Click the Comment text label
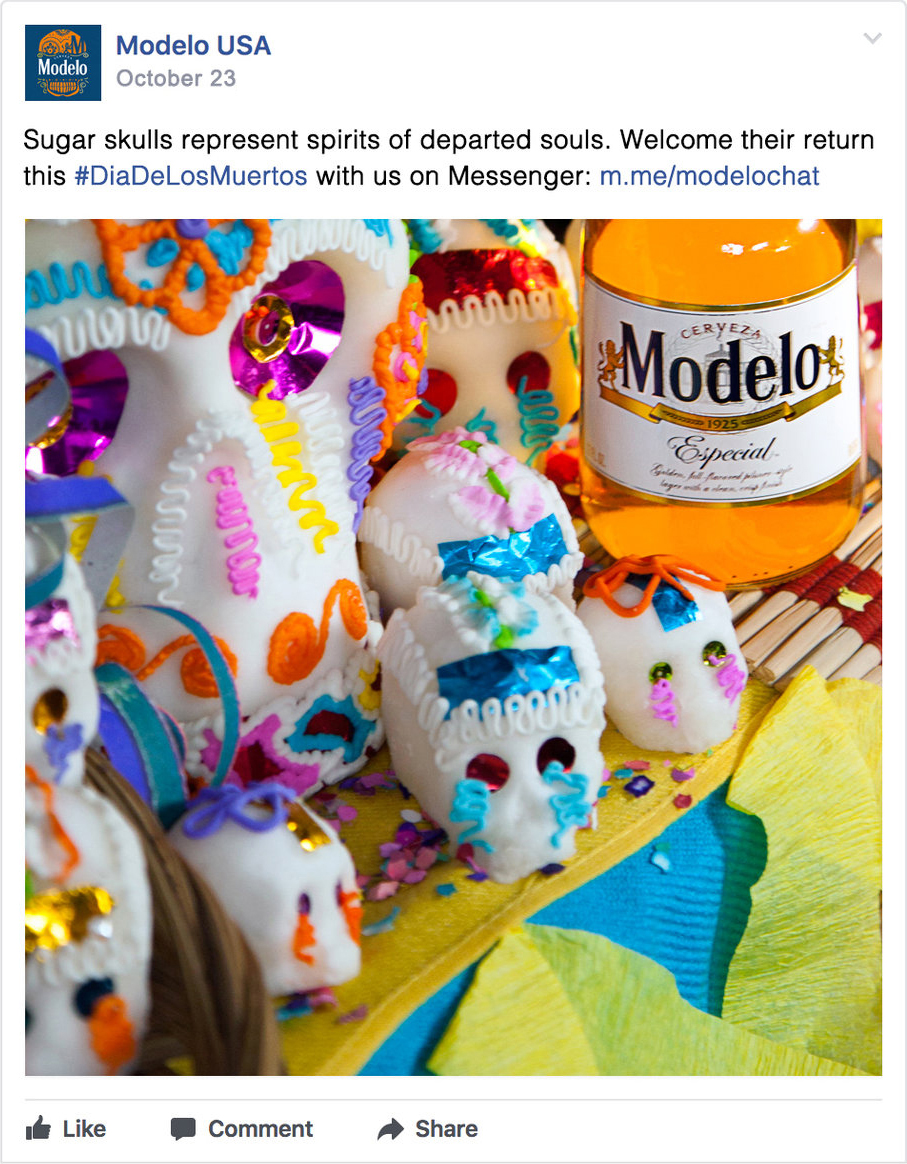 point(261,1129)
